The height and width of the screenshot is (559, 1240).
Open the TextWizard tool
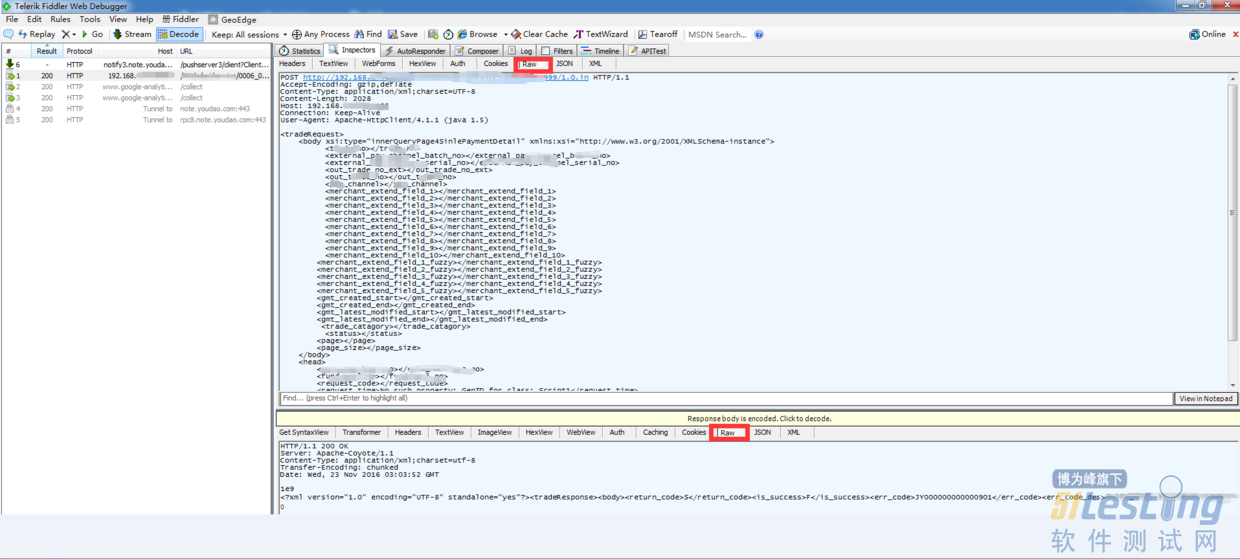tap(601, 34)
